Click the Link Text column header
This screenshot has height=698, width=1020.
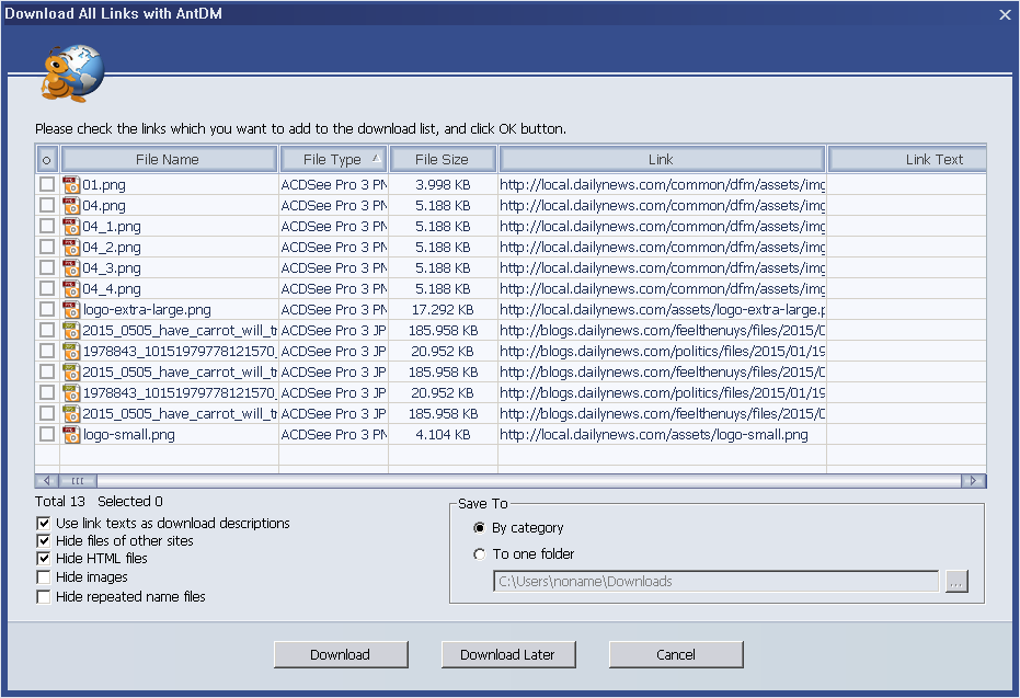tap(907, 160)
